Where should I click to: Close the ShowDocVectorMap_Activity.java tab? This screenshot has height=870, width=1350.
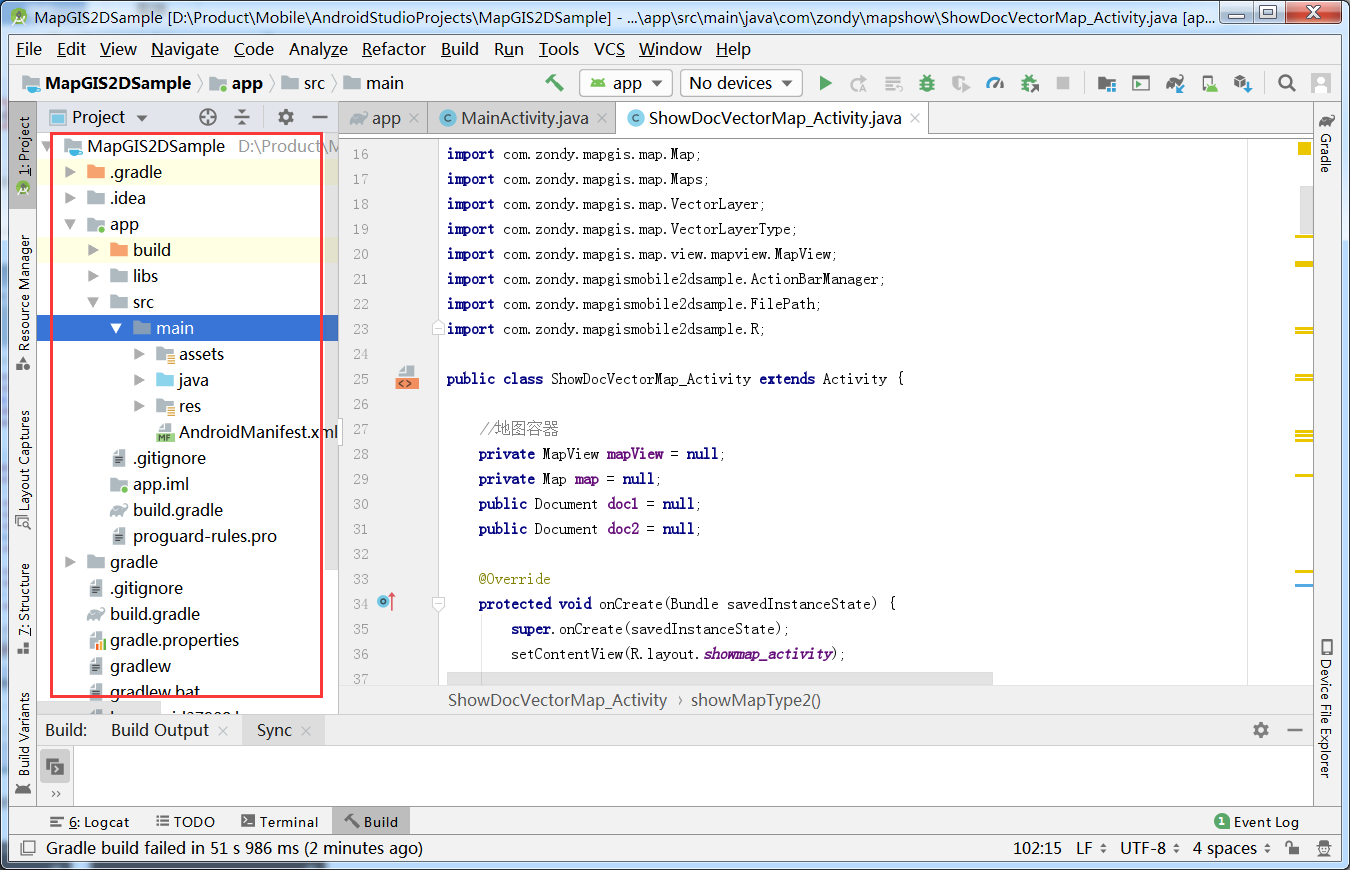click(x=915, y=118)
